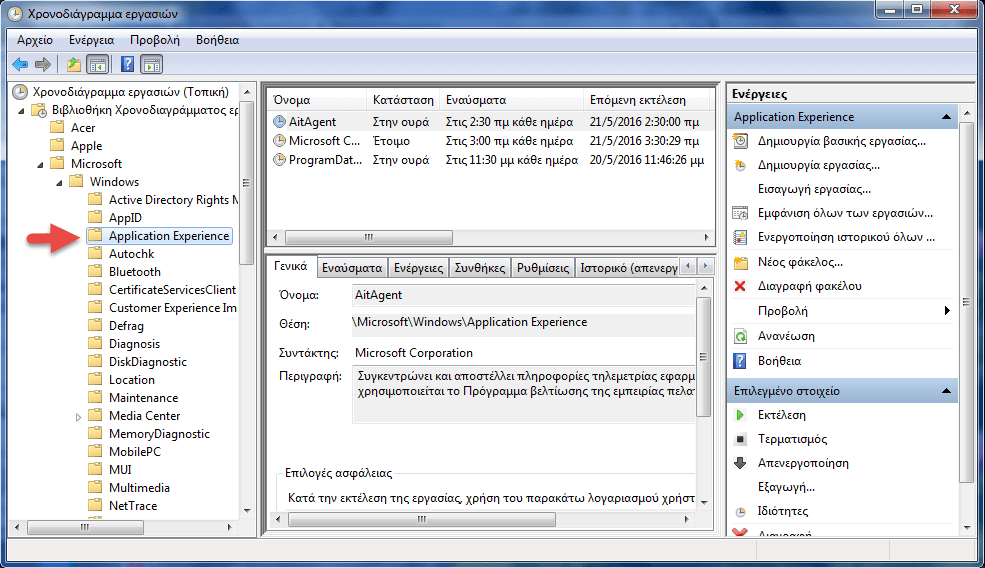Image resolution: width=985 pixels, height=568 pixels.
Task: Click the blue help icon in the toolbar
Action: point(127,65)
